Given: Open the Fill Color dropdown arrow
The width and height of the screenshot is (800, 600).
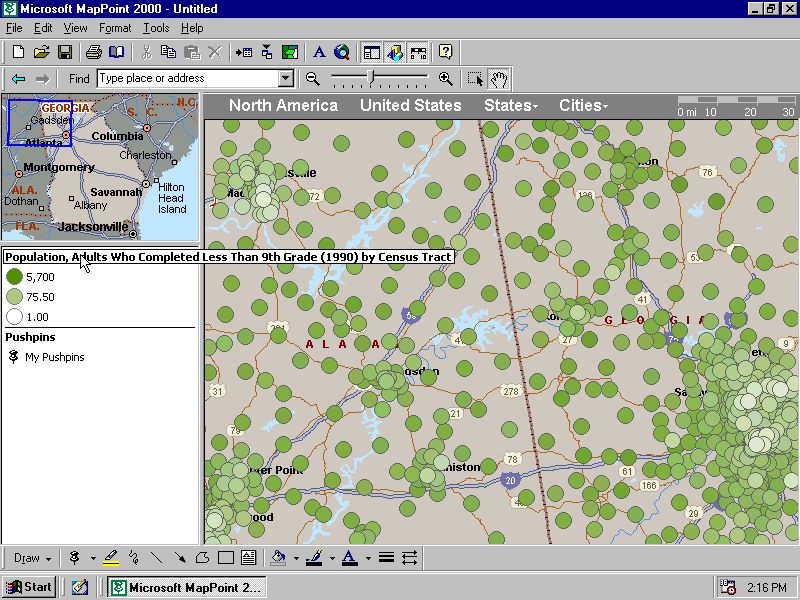Looking at the screenshot, I should (x=296, y=558).
